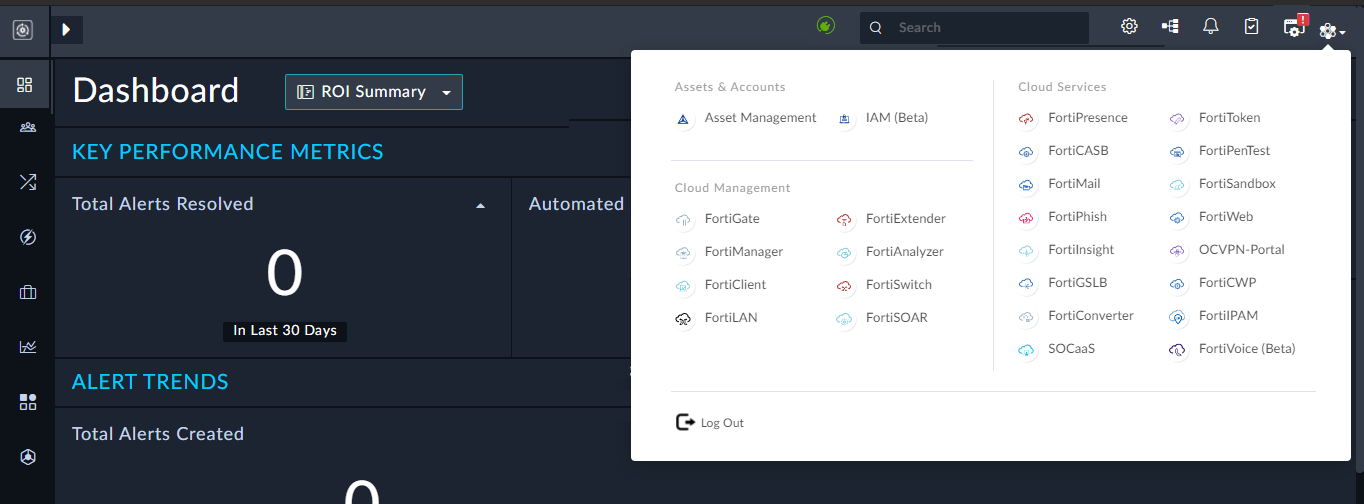Open the briefcase sidebar icon
This screenshot has height=504, width=1364.
tap(27, 292)
